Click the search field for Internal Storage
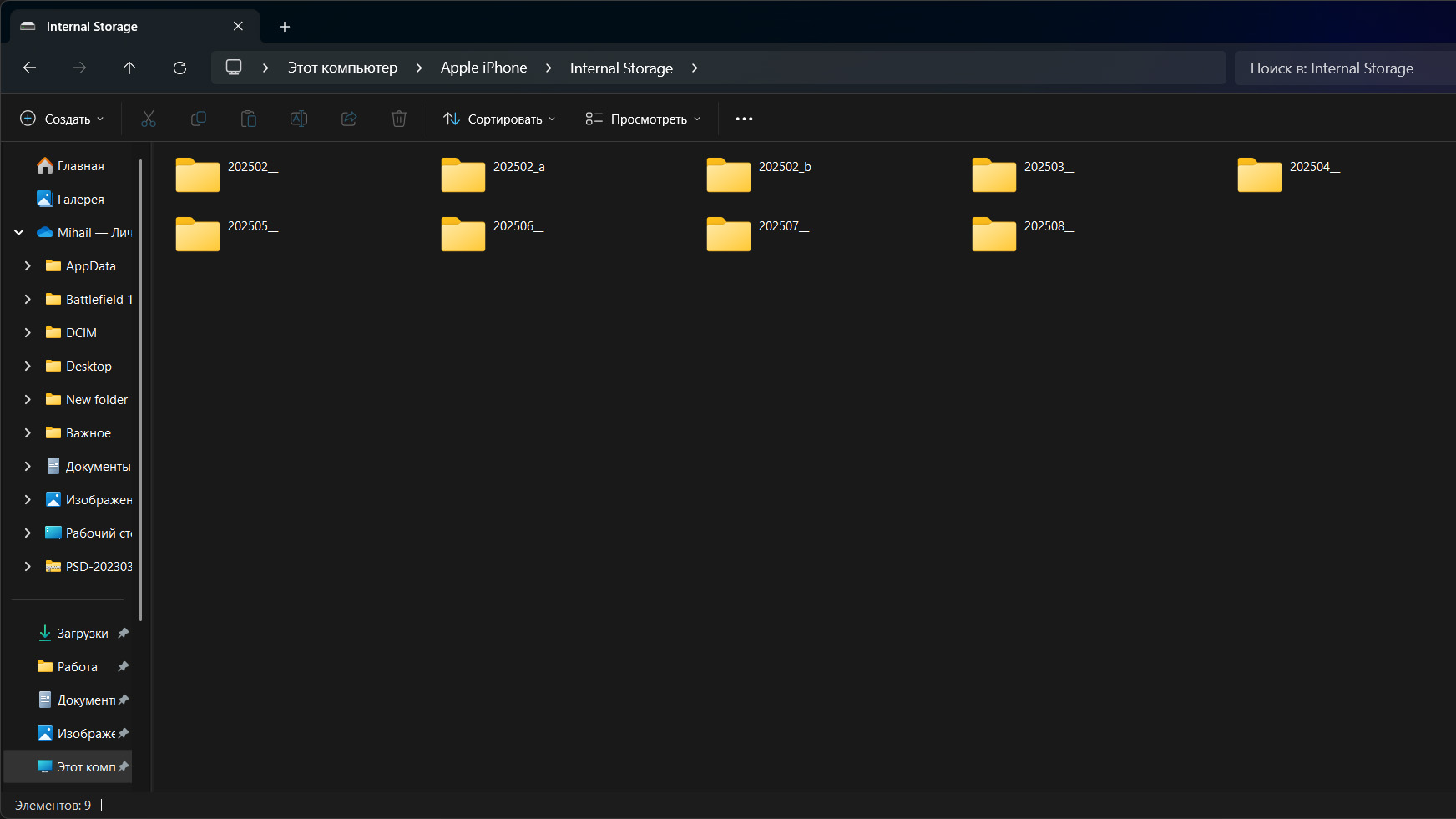Viewport: 1456px width, 819px height. point(1344,68)
